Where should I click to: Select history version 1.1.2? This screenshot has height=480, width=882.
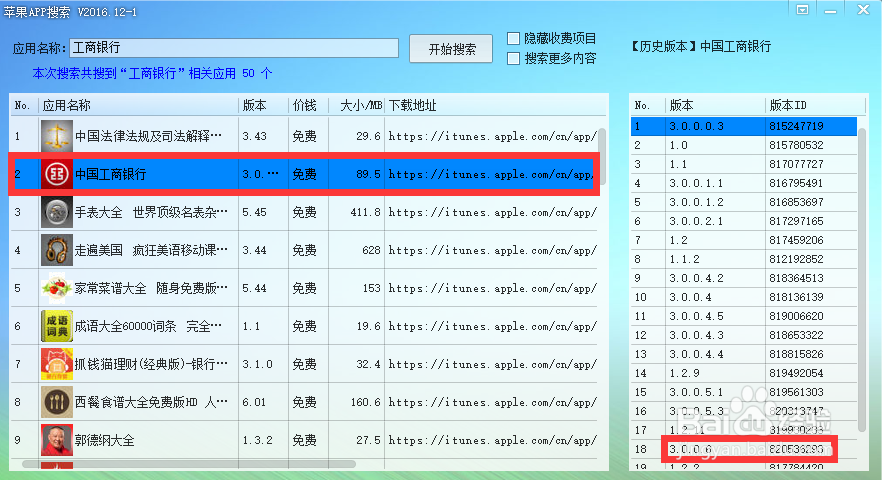(x=744, y=259)
